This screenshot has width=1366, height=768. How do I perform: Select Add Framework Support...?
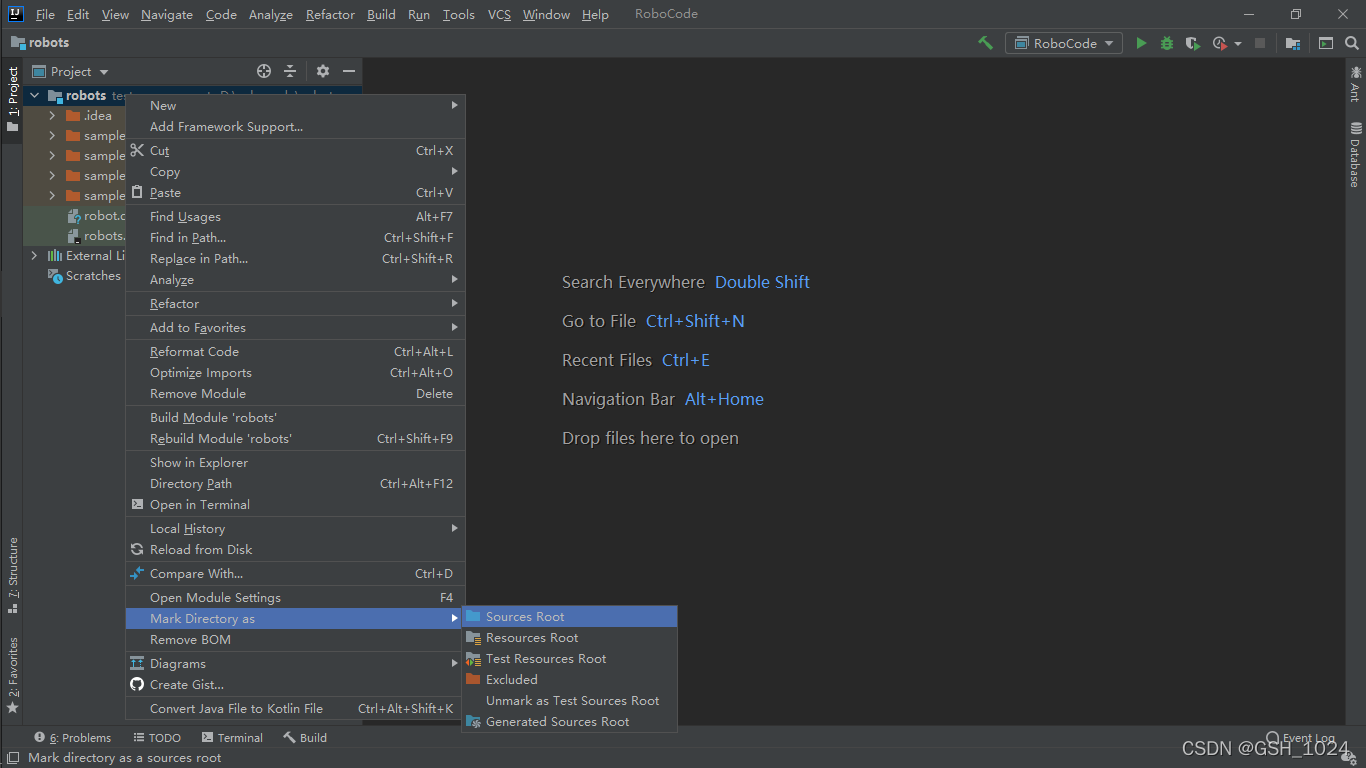295,127
